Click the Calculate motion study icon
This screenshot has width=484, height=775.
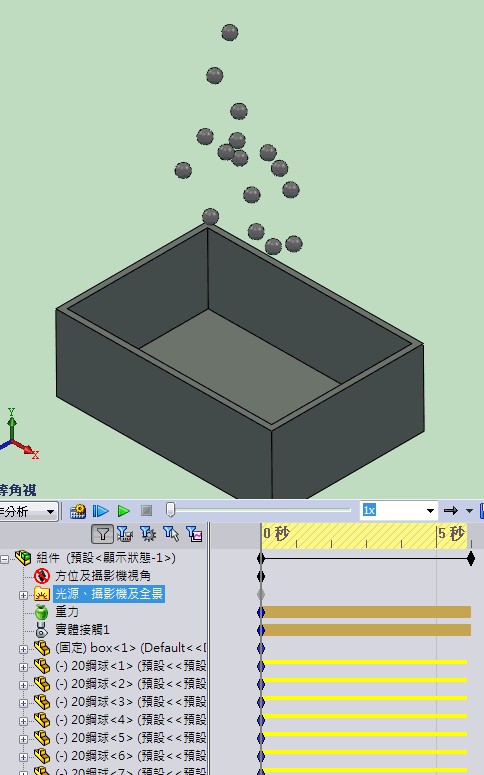[x=78, y=511]
